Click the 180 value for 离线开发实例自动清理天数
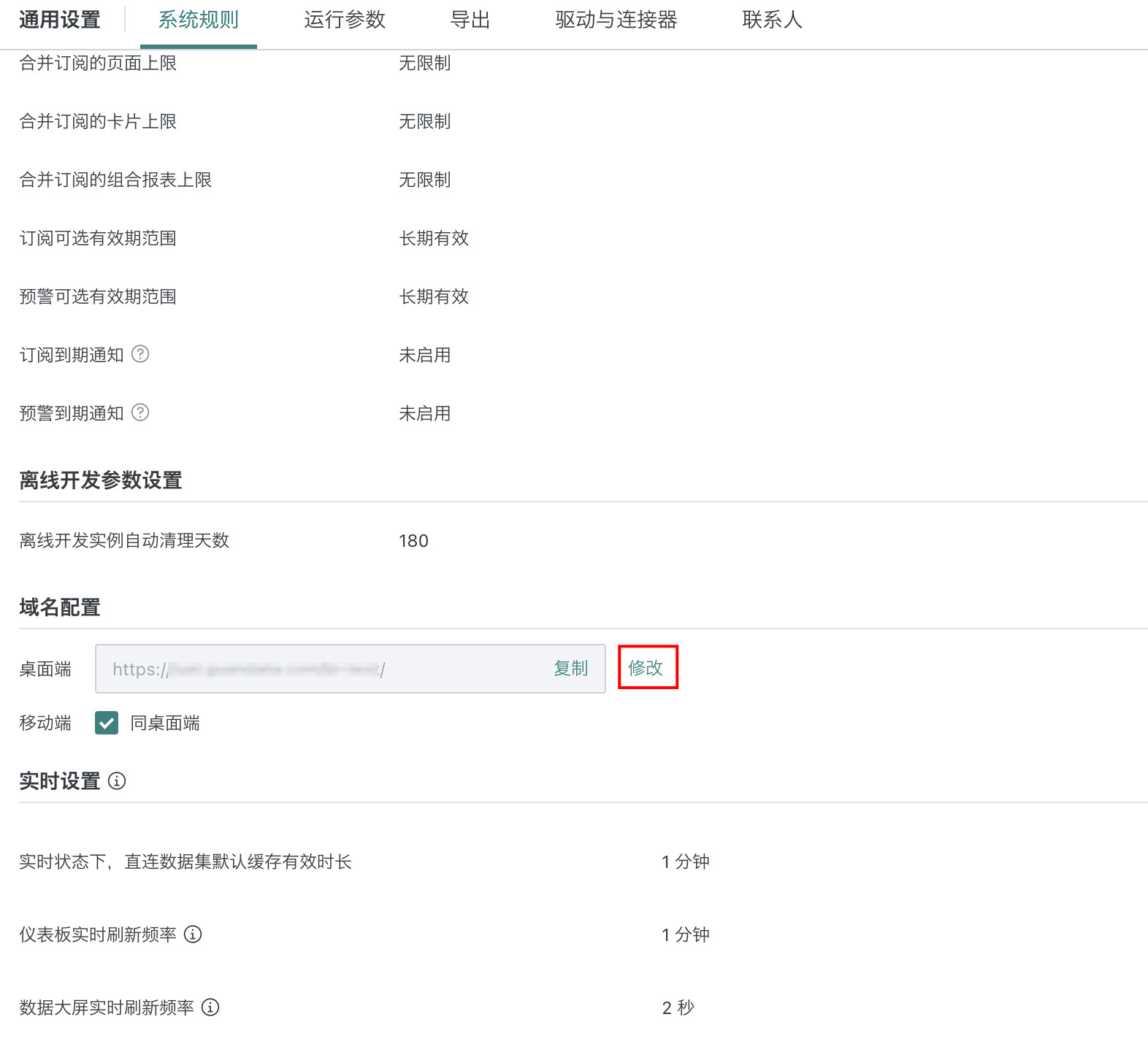 click(413, 541)
